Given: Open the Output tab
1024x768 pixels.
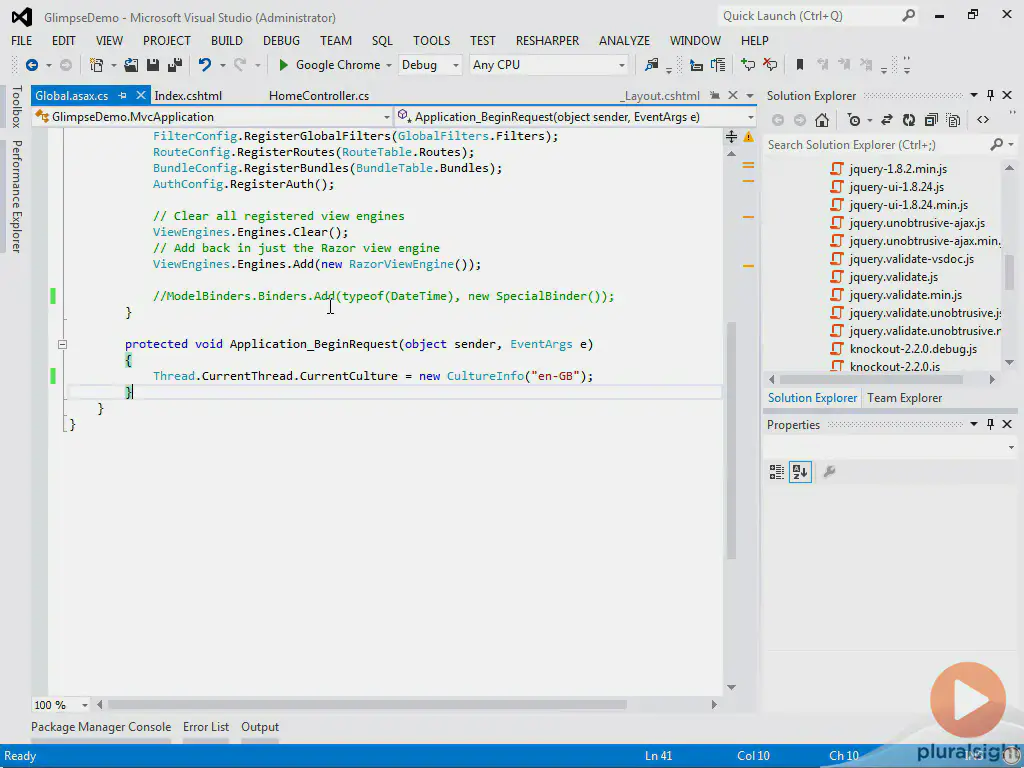Looking at the screenshot, I should click(x=260, y=727).
